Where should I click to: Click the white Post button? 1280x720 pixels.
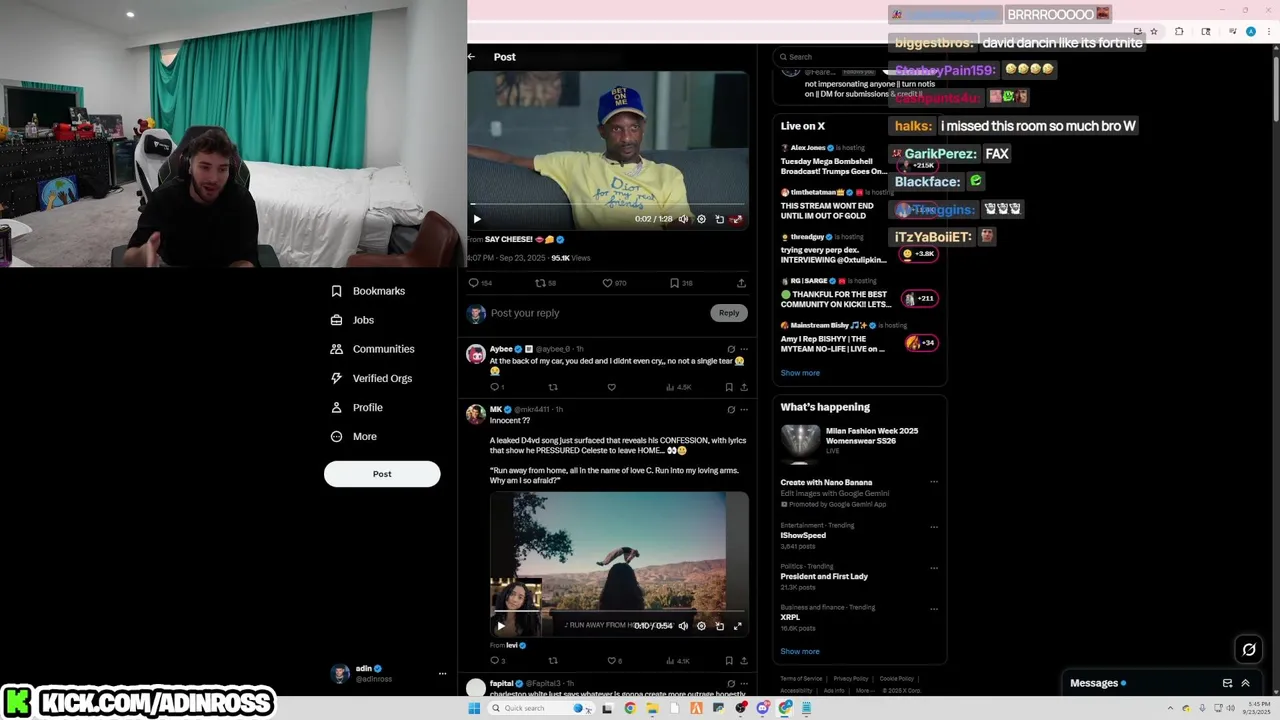382,474
